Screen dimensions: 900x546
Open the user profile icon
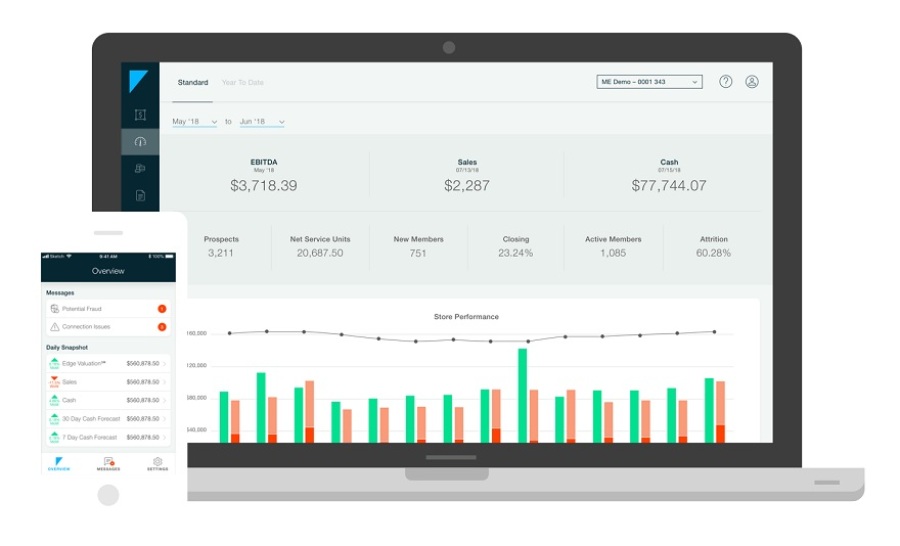coord(752,82)
